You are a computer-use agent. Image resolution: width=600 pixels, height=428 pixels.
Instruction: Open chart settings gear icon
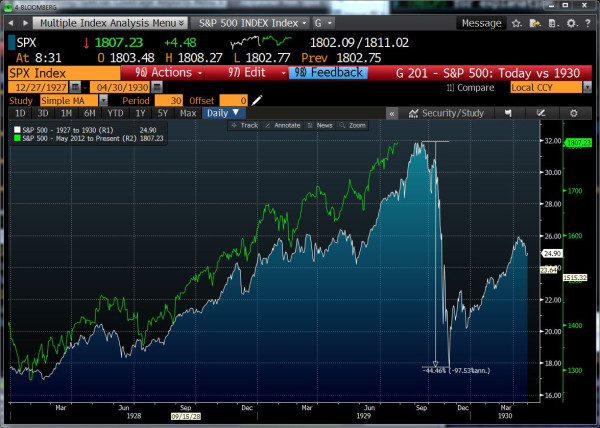[573, 113]
